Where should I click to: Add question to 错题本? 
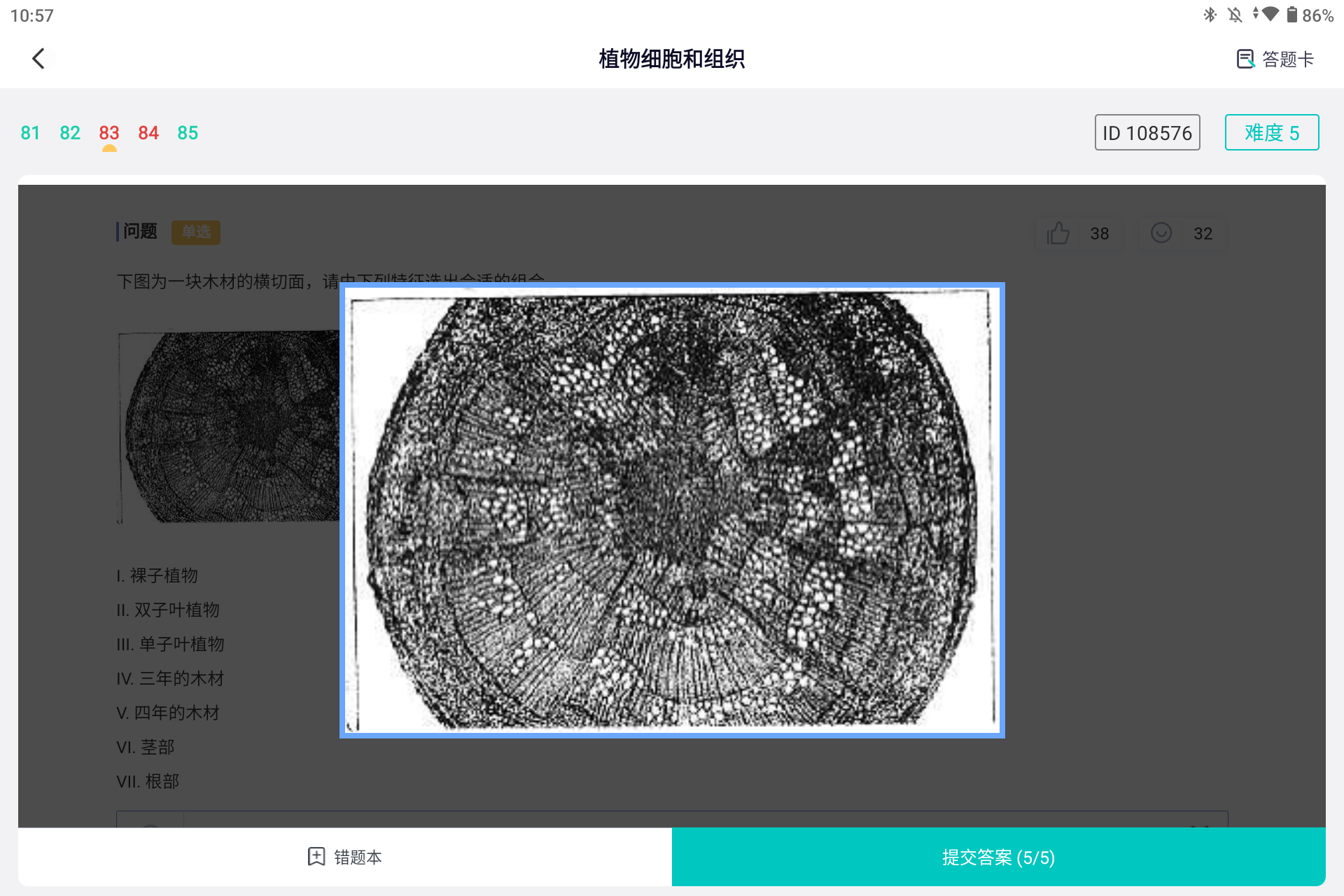pyautogui.click(x=345, y=857)
